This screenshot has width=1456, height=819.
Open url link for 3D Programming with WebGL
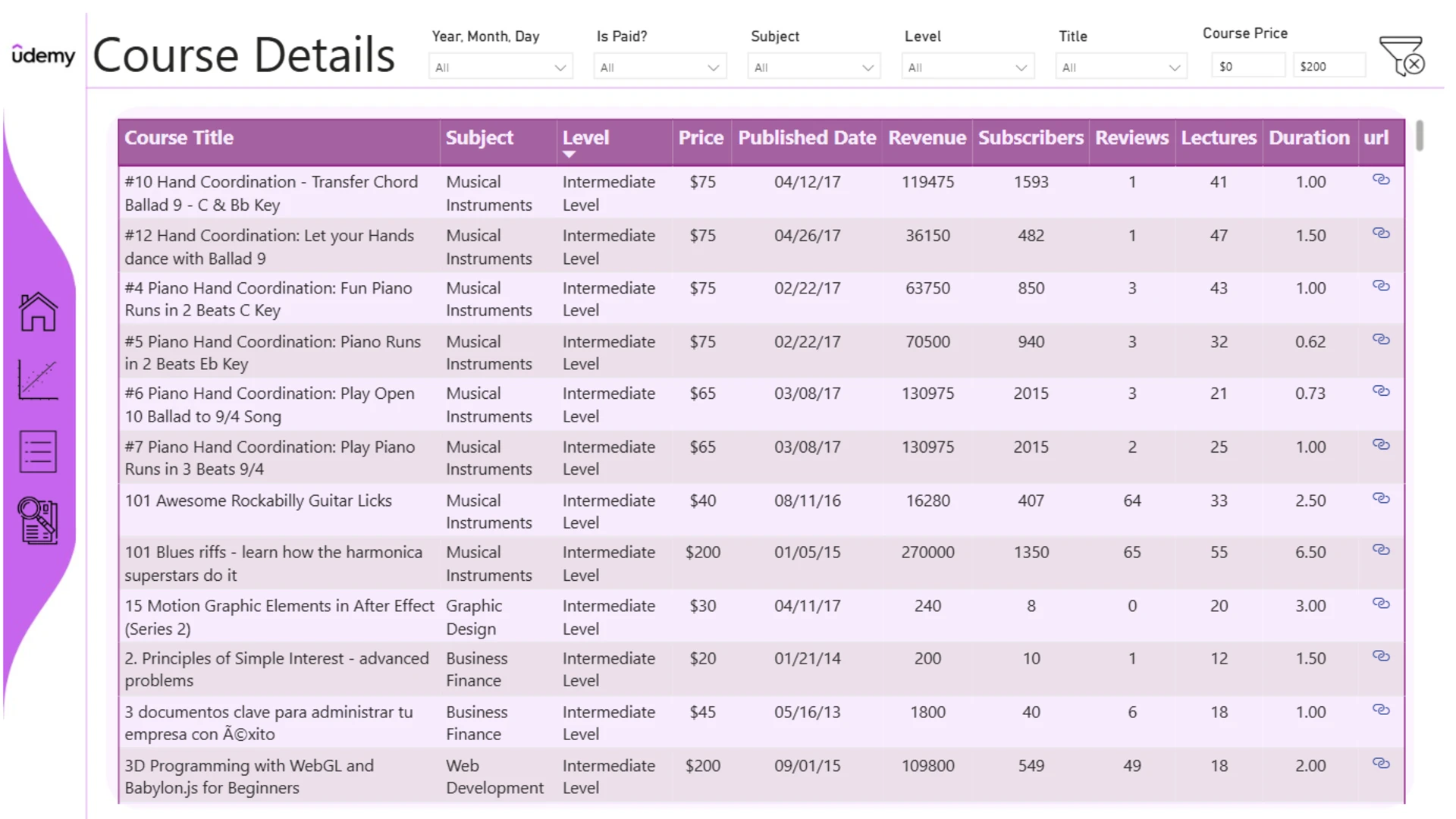[1381, 763]
